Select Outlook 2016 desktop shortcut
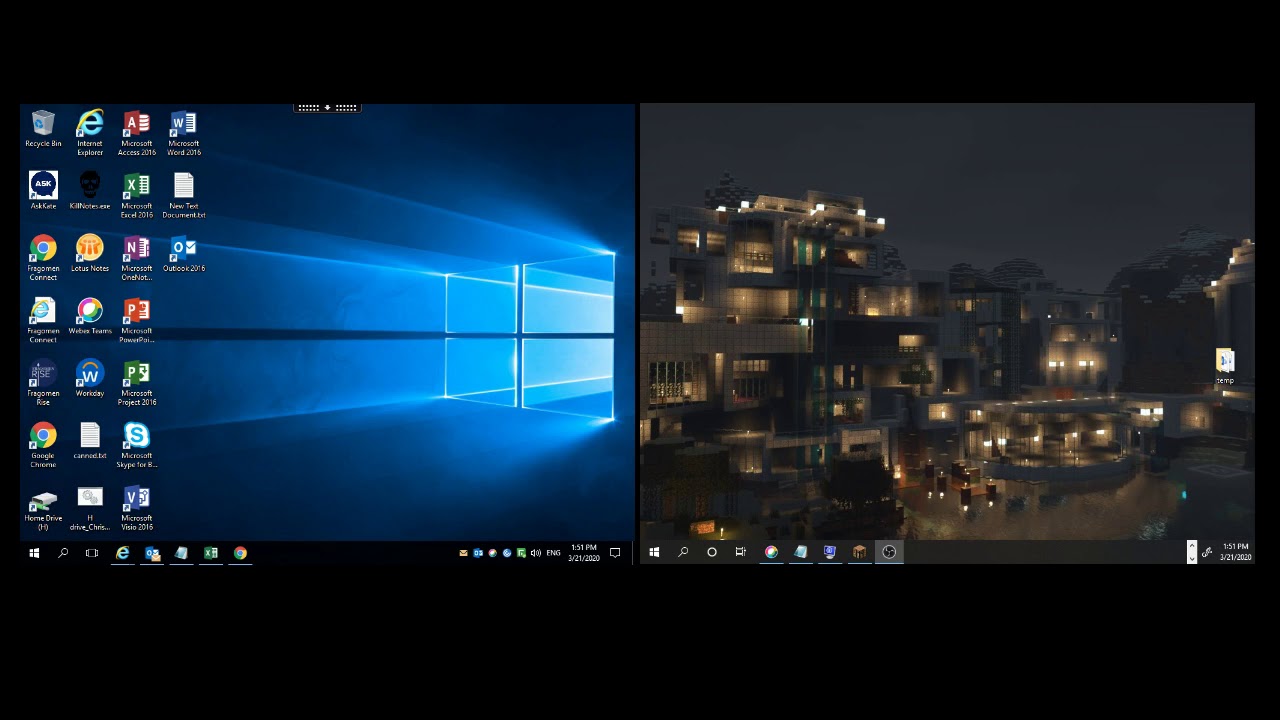 click(x=184, y=253)
